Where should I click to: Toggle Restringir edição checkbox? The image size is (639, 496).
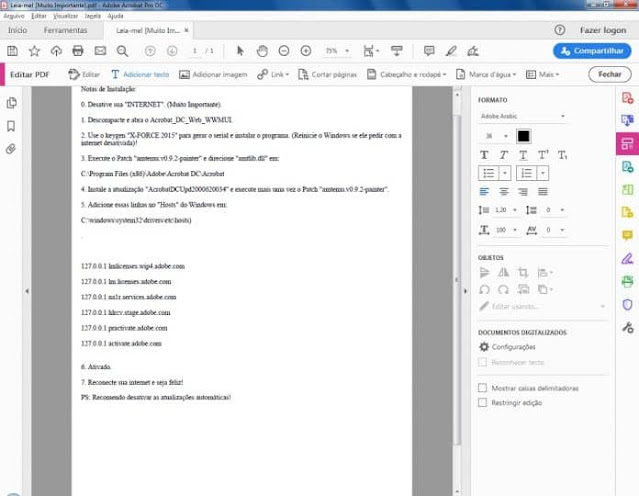click(x=483, y=403)
